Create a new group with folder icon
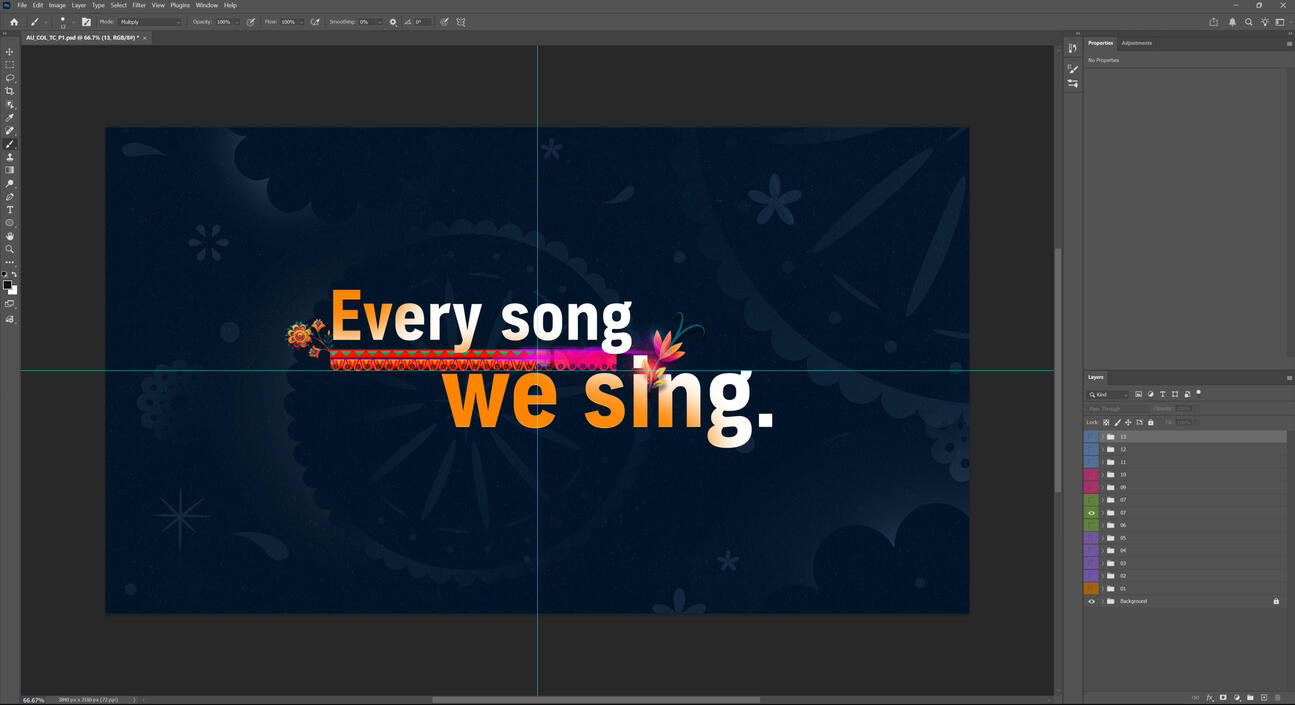This screenshot has width=1295, height=705. pyautogui.click(x=1250, y=697)
